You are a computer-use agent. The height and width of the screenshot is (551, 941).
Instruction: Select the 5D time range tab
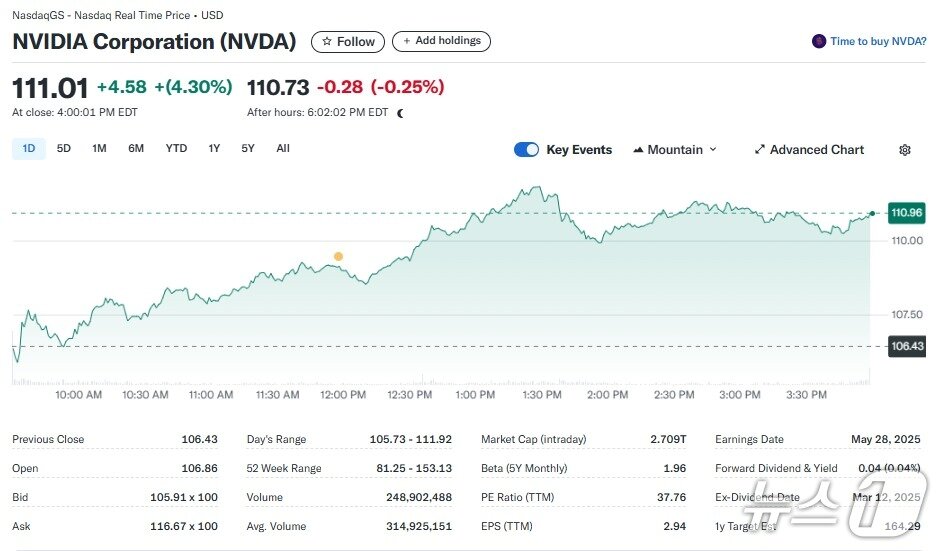tap(64, 148)
